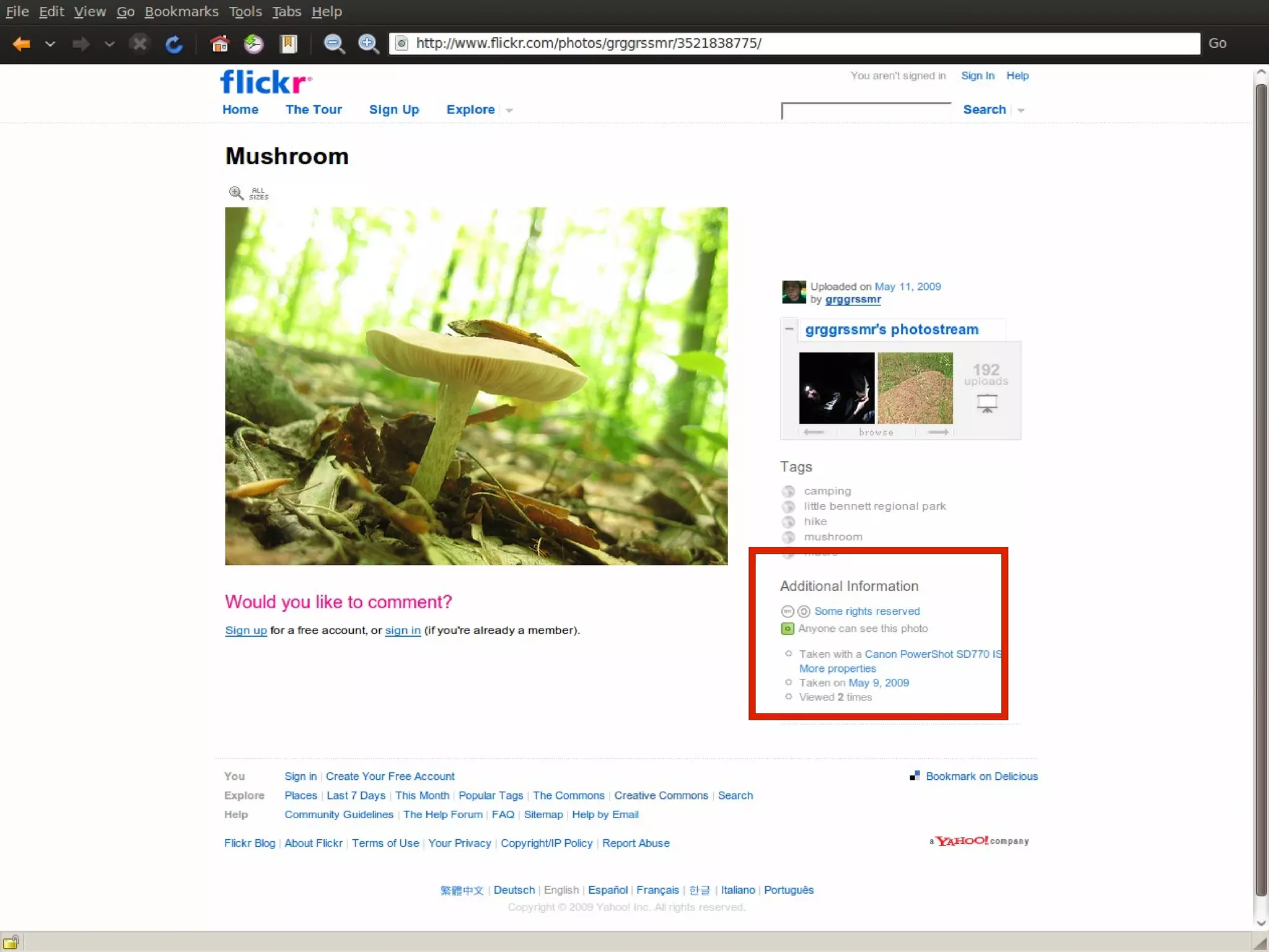Click the Bookmarks toolbar icon

click(289, 43)
